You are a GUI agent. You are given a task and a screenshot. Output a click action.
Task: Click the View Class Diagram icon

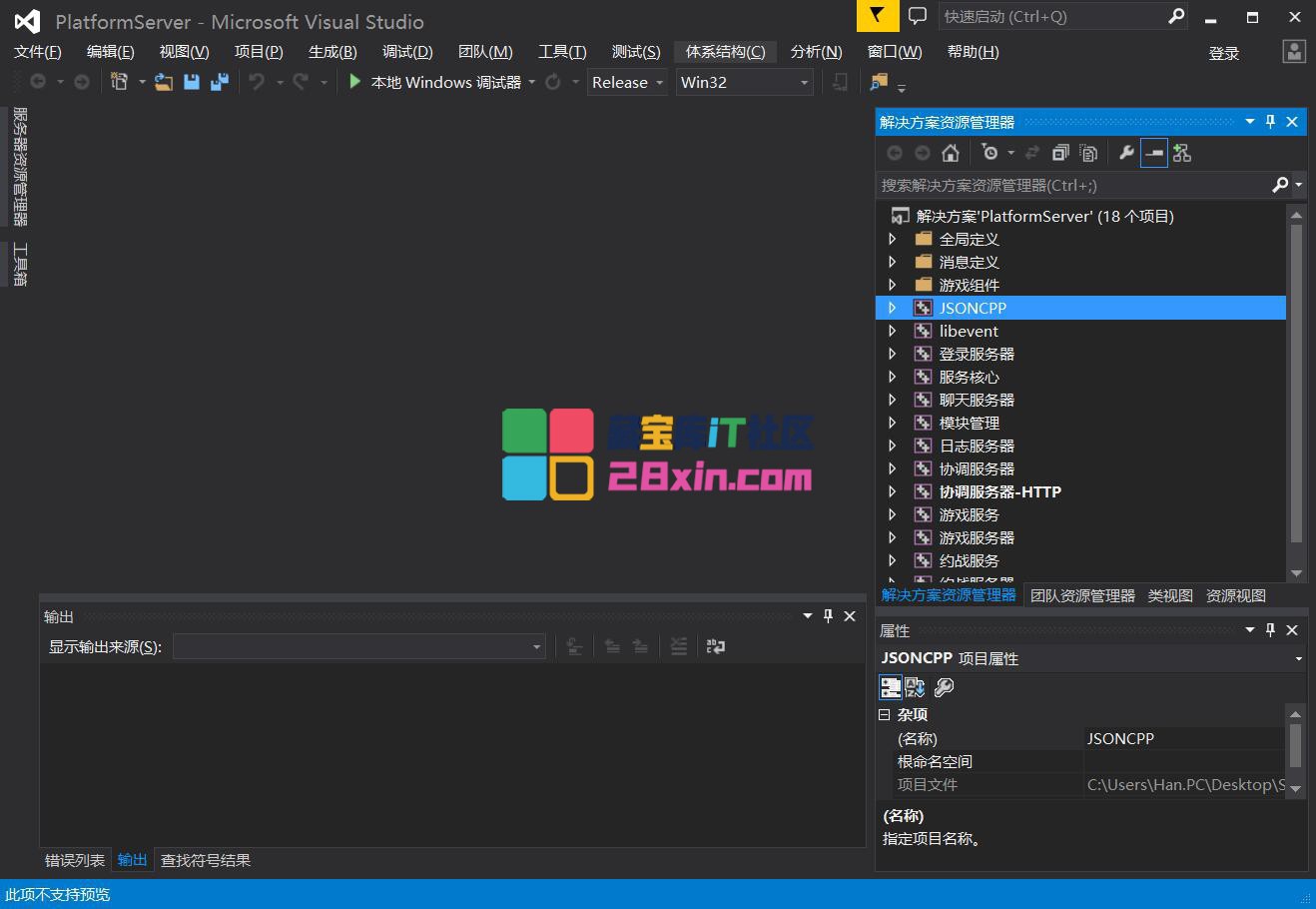(x=1182, y=153)
